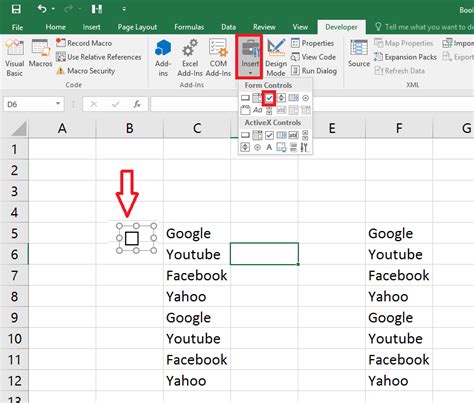Viewport: 474px width, 403px height.
Task: Select Form Controls List Box icon
Action: coord(293,98)
